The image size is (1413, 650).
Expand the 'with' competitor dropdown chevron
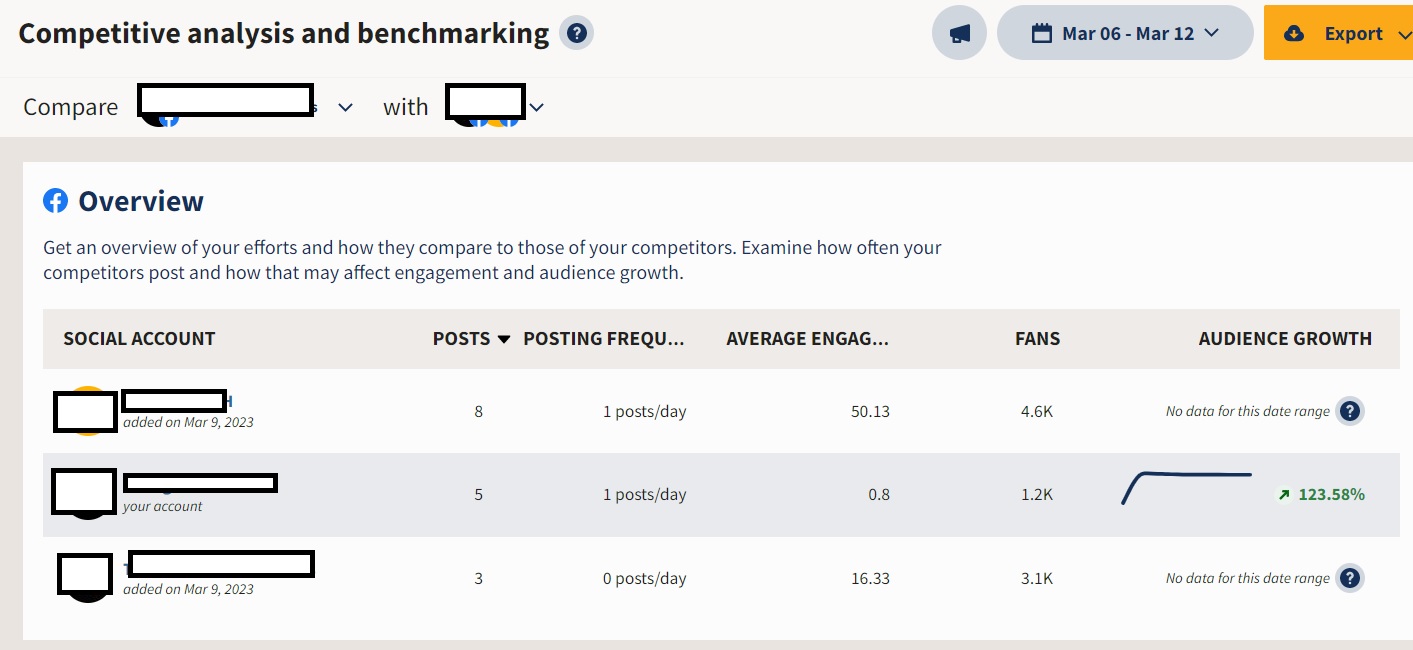point(536,107)
